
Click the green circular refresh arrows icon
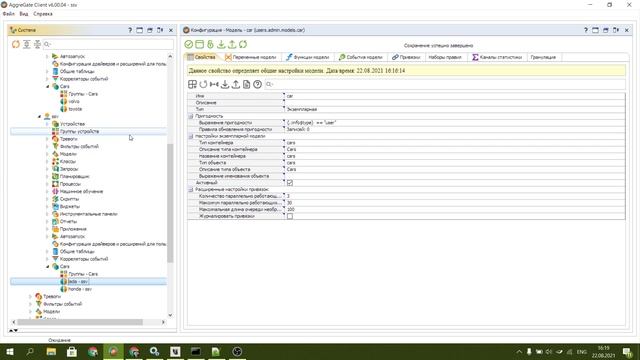click(243, 44)
